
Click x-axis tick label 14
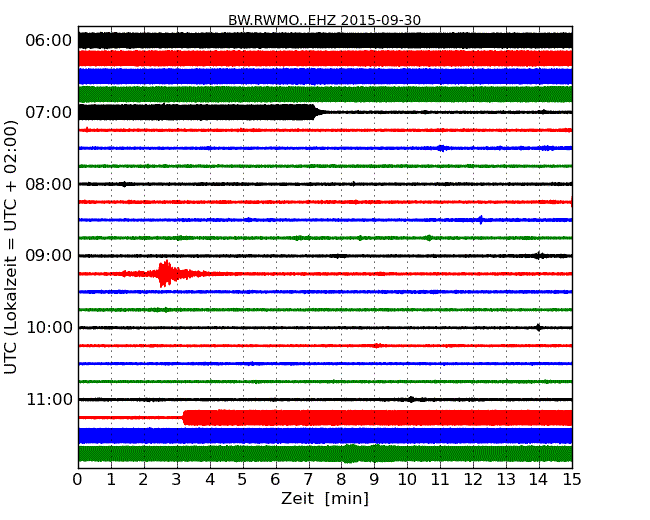point(539,480)
